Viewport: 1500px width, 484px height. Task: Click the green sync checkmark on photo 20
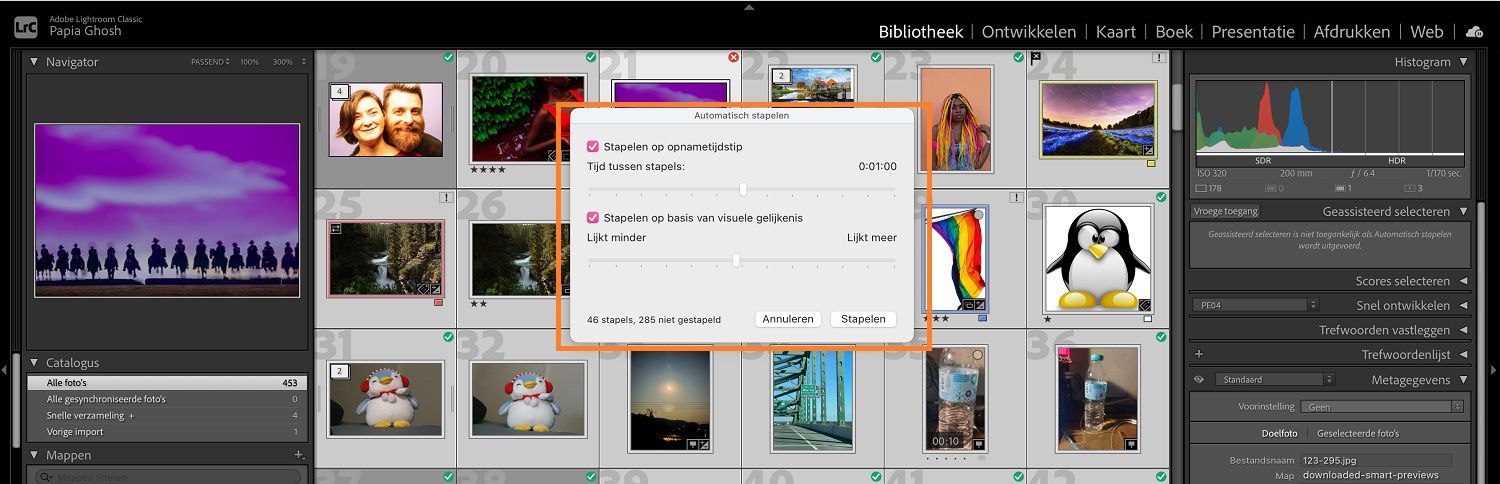pos(591,58)
